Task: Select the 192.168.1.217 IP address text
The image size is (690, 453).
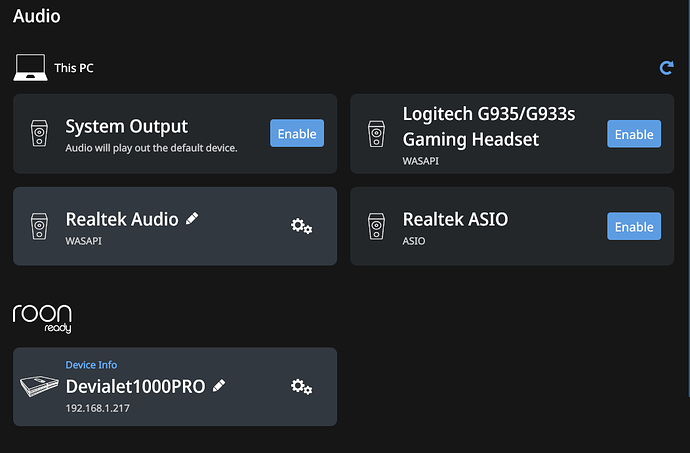Action: click(x=98, y=408)
